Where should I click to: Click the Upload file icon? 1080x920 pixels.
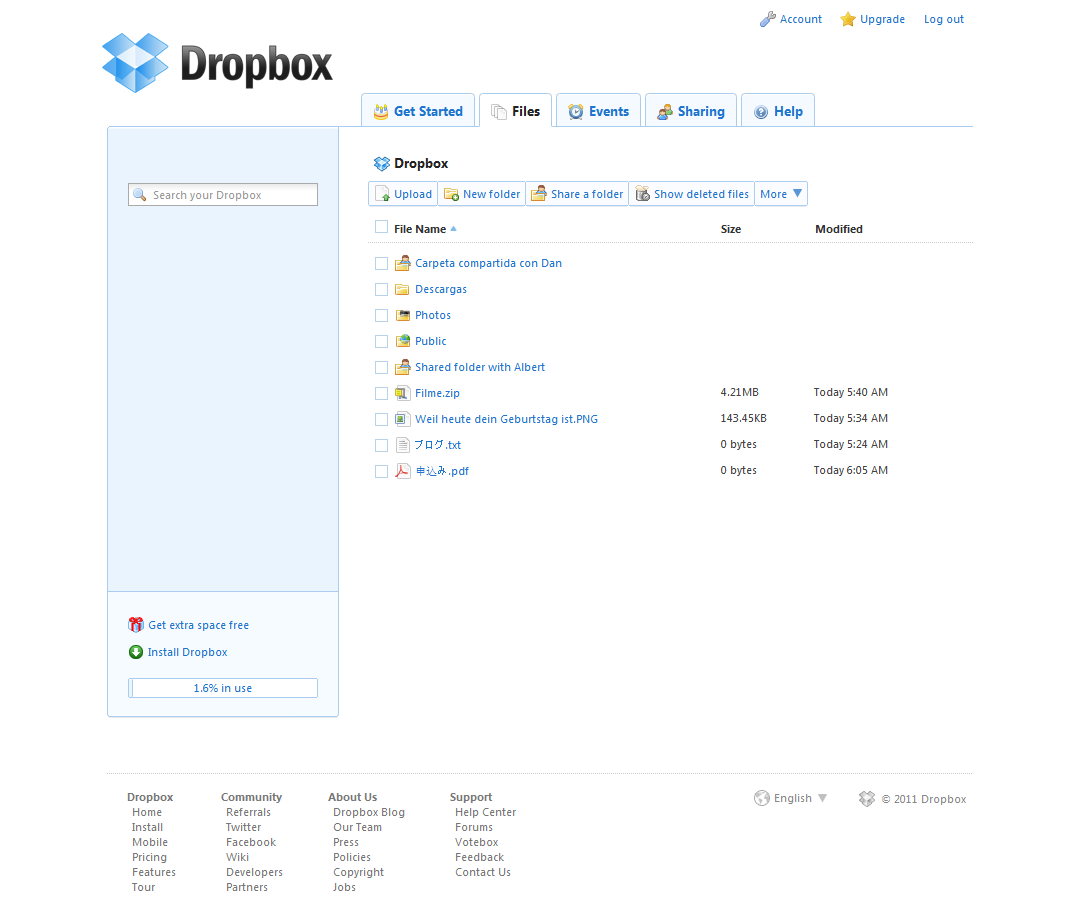point(382,194)
